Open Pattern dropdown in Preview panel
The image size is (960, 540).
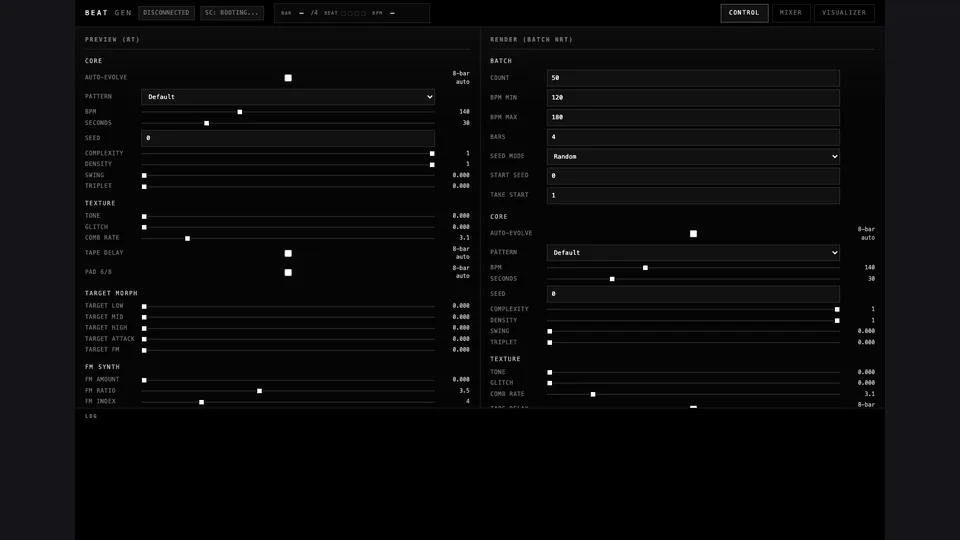pos(288,97)
